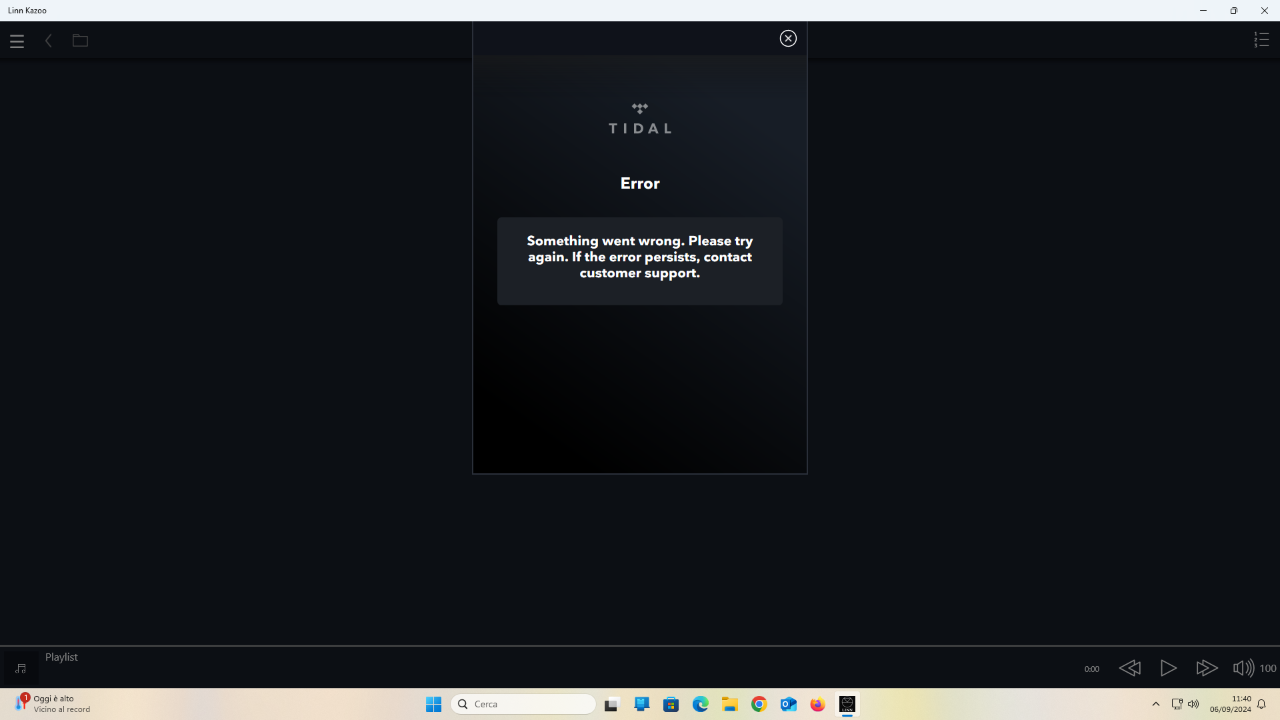This screenshot has width=1280, height=720.
Task: Open Microsoft Store from the taskbar
Action: 671,704
